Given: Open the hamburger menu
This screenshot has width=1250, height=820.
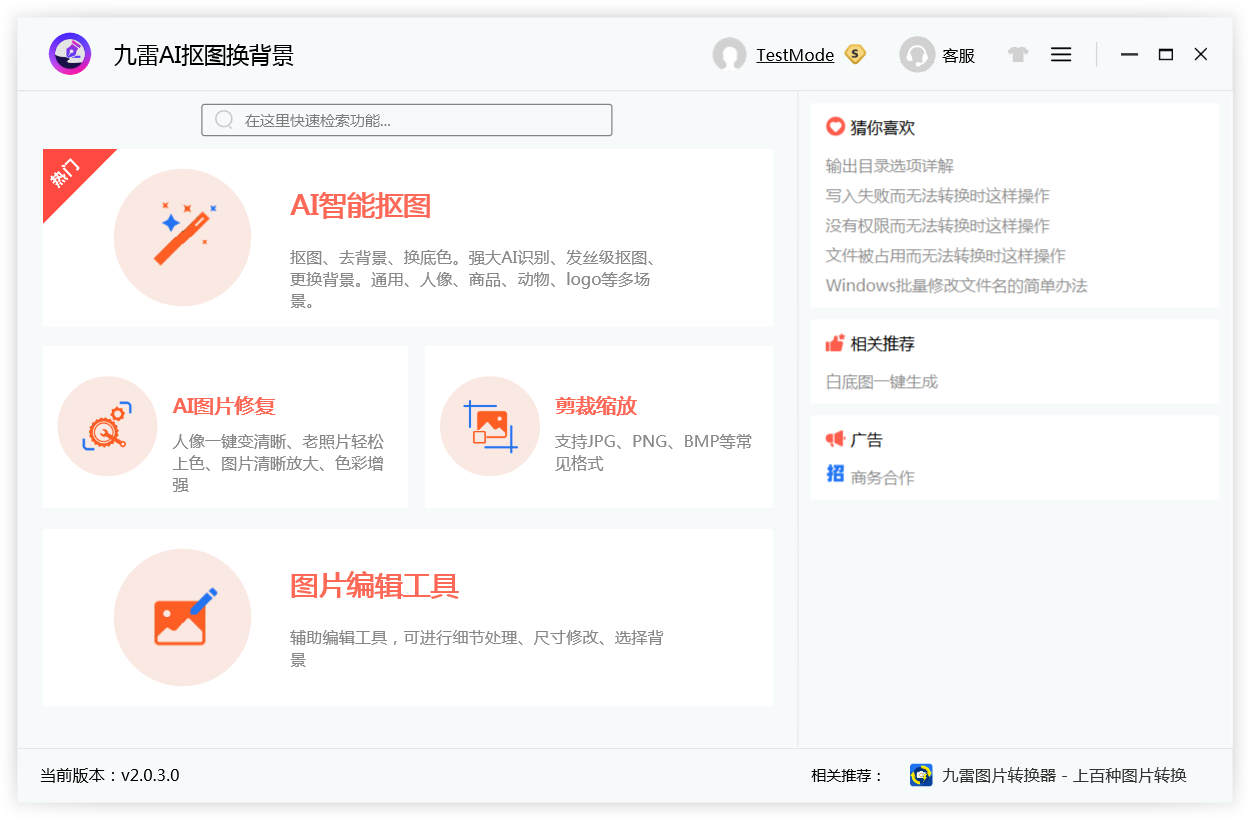Looking at the screenshot, I should [x=1061, y=54].
